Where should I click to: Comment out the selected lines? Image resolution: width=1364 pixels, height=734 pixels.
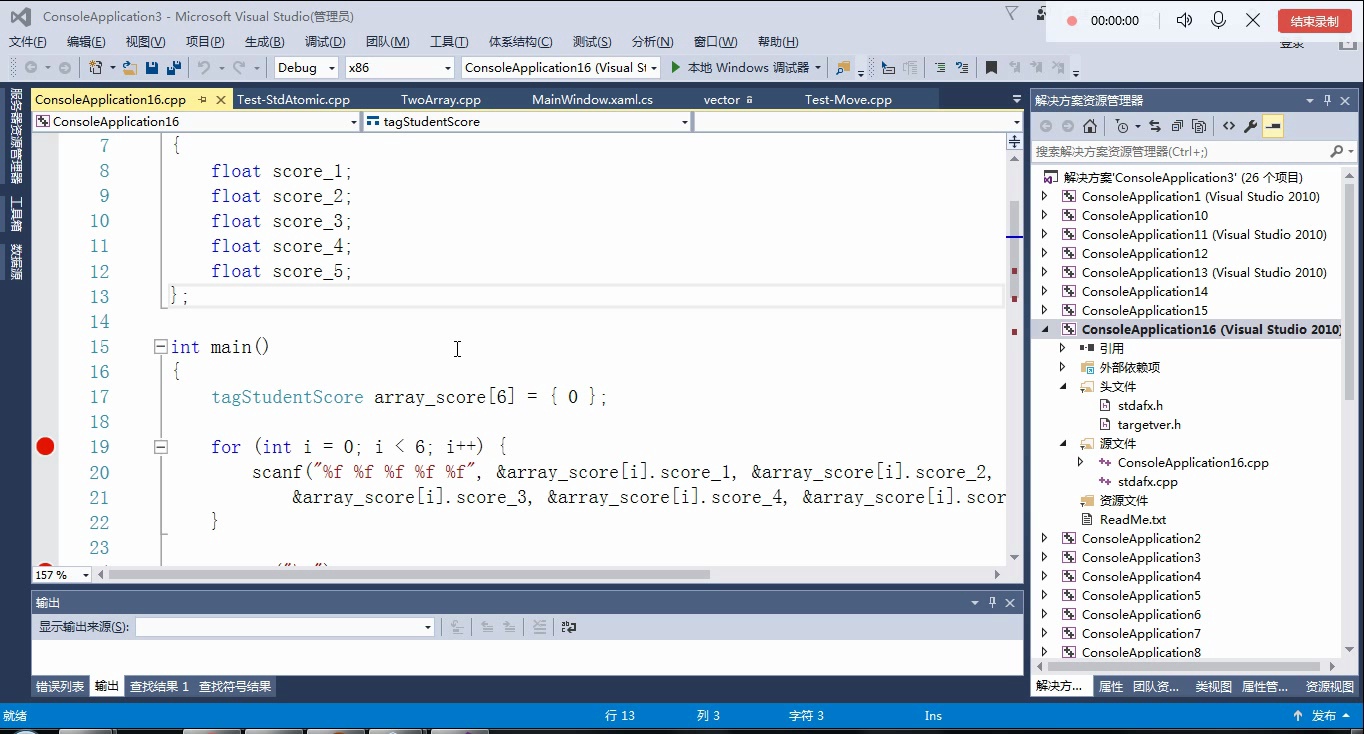[939, 67]
